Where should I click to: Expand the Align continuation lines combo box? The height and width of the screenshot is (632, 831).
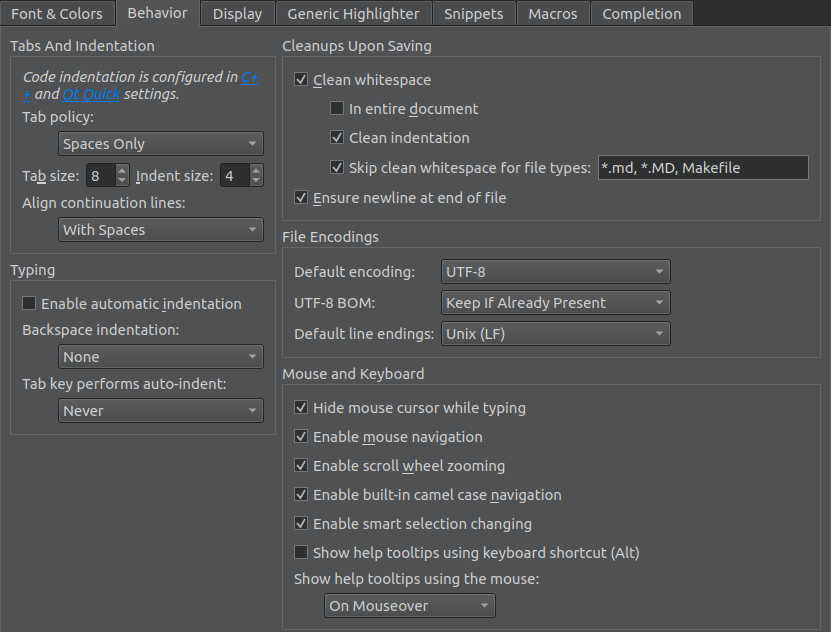[x=160, y=230]
